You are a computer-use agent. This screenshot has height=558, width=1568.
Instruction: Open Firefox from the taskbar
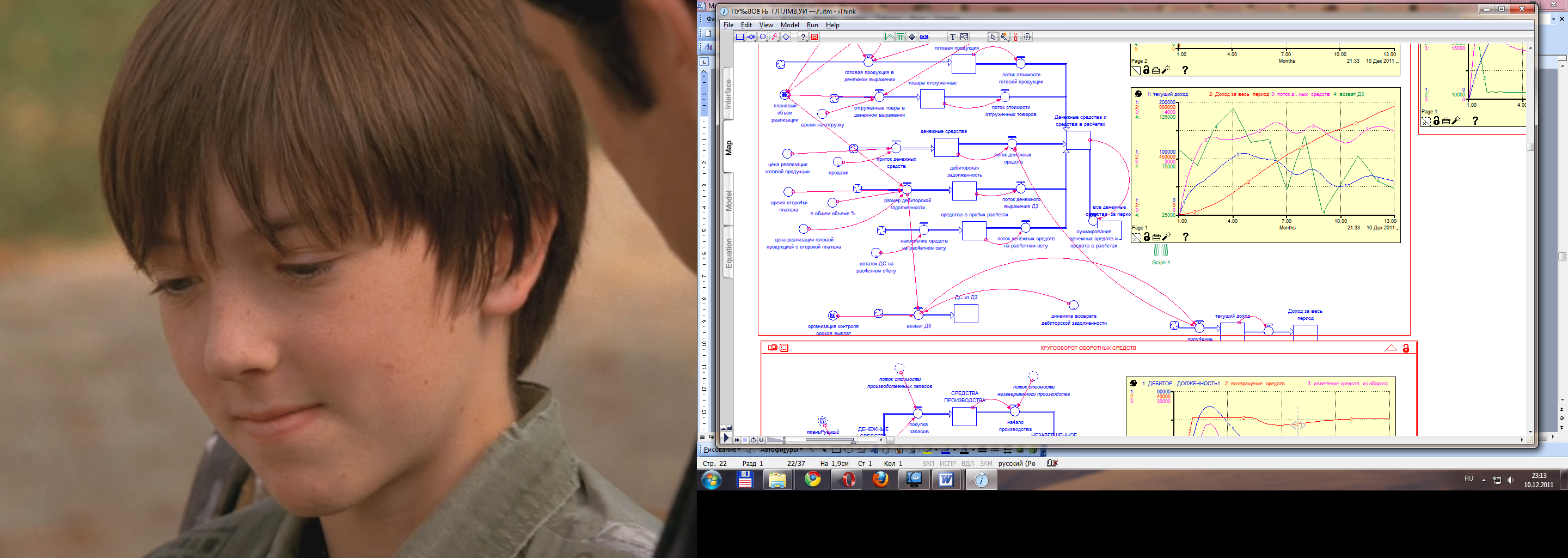click(x=880, y=480)
